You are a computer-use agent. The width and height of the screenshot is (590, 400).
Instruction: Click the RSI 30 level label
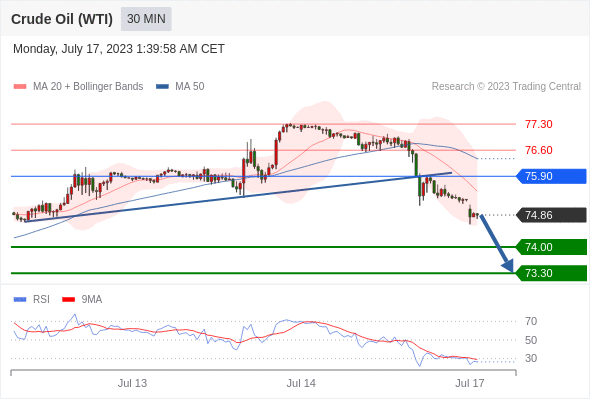click(x=531, y=358)
